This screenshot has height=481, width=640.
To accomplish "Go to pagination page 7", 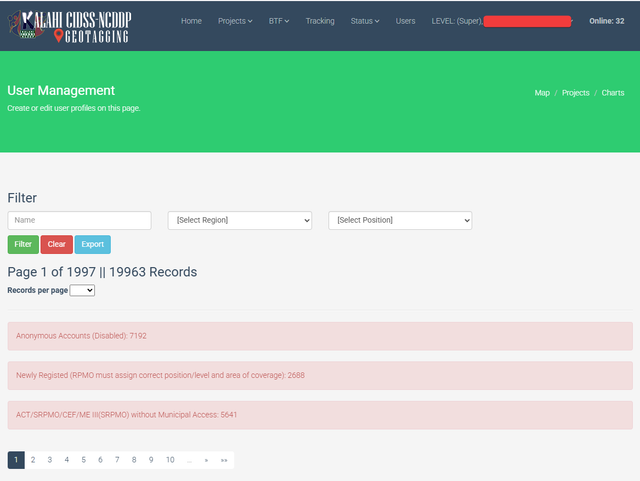I will point(117,460).
